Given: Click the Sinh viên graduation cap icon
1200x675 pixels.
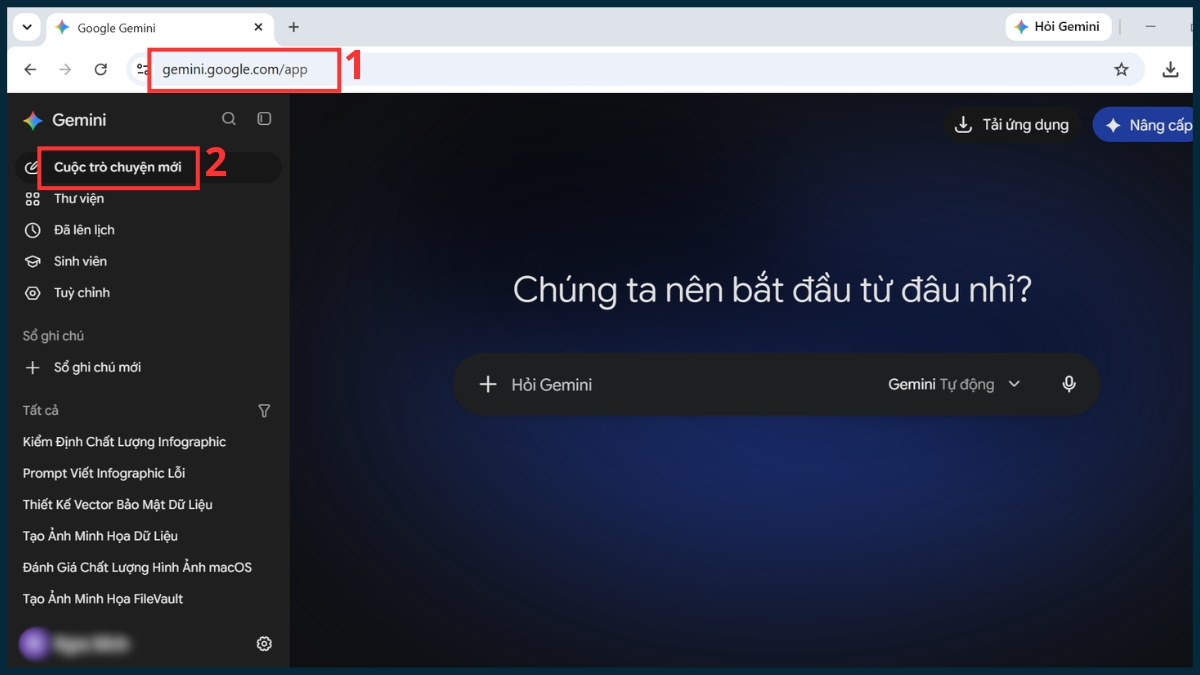Looking at the screenshot, I should point(33,261).
